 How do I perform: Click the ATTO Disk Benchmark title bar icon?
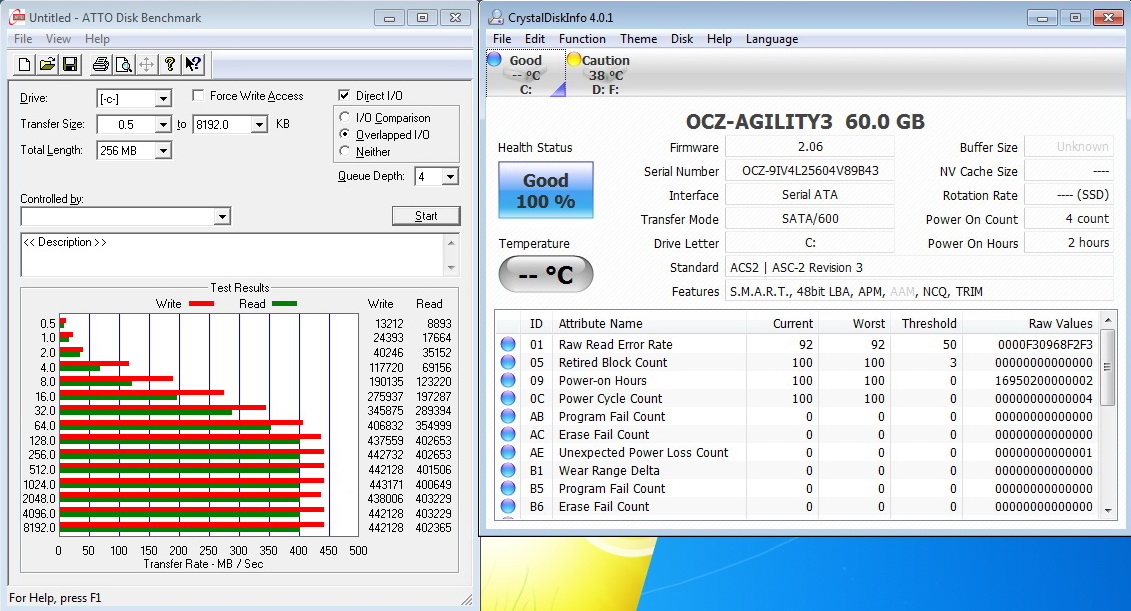(16, 17)
